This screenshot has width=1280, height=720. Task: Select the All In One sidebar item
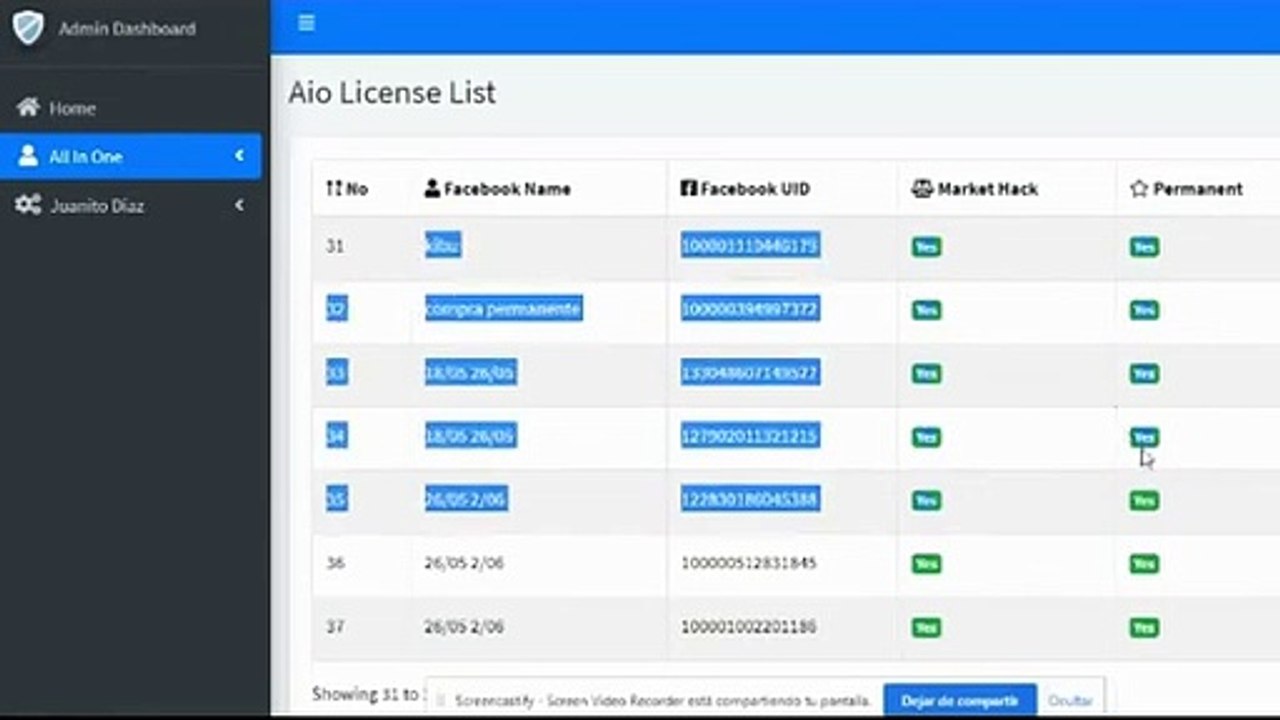(130, 156)
